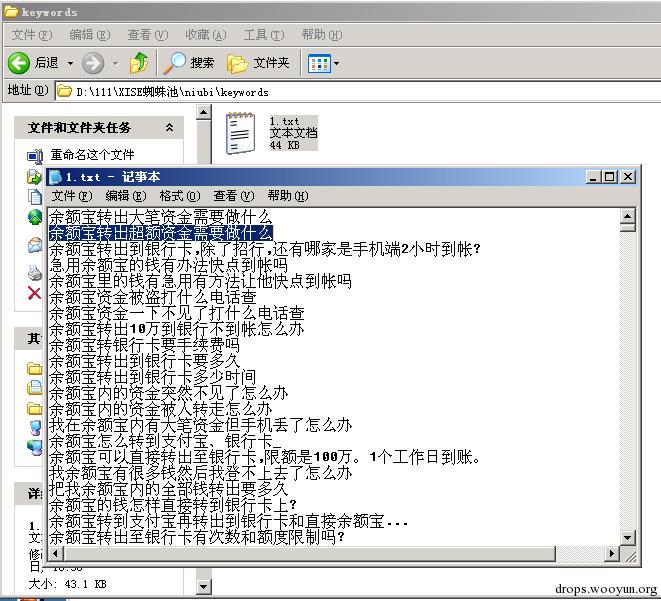661x601 pixels.
Task: Click Notepad's horizontal scrollbar right arrow
Action: coord(611,553)
